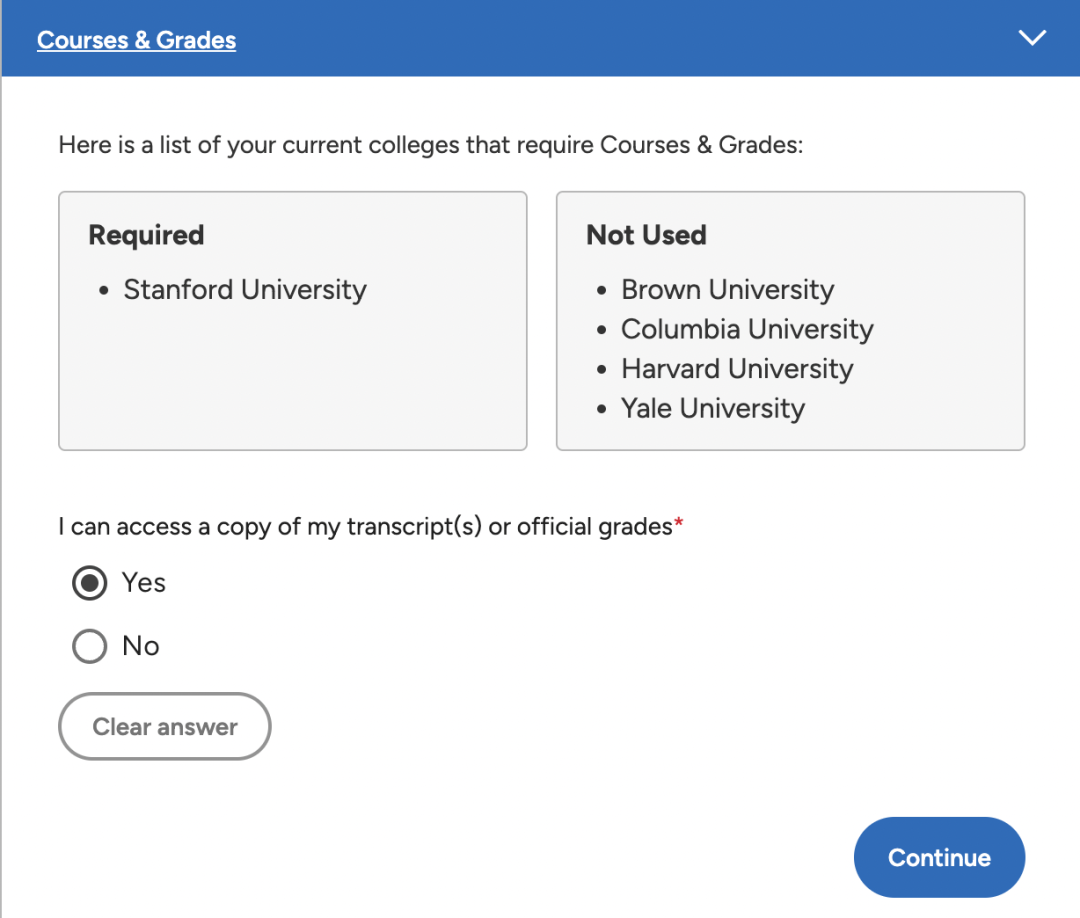Open the Courses & Grades header link
Screen dimensions: 1080x918
tap(136, 40)
